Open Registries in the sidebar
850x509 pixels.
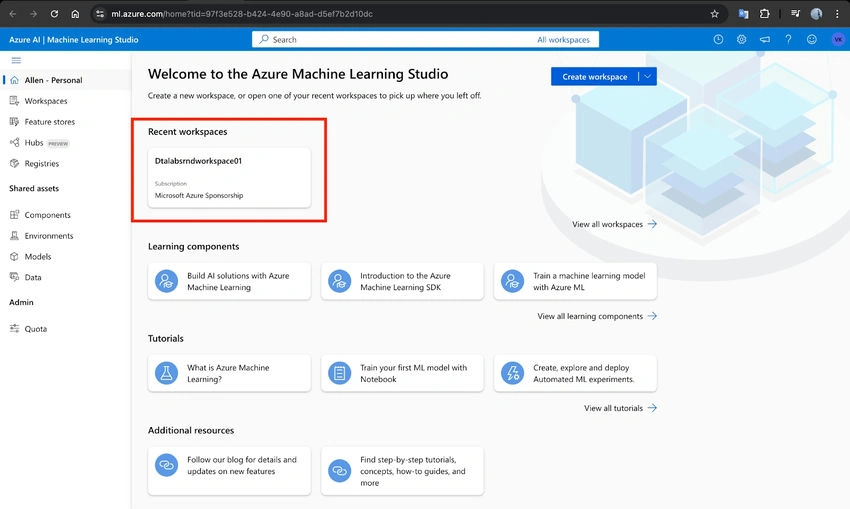click(66, 164)
